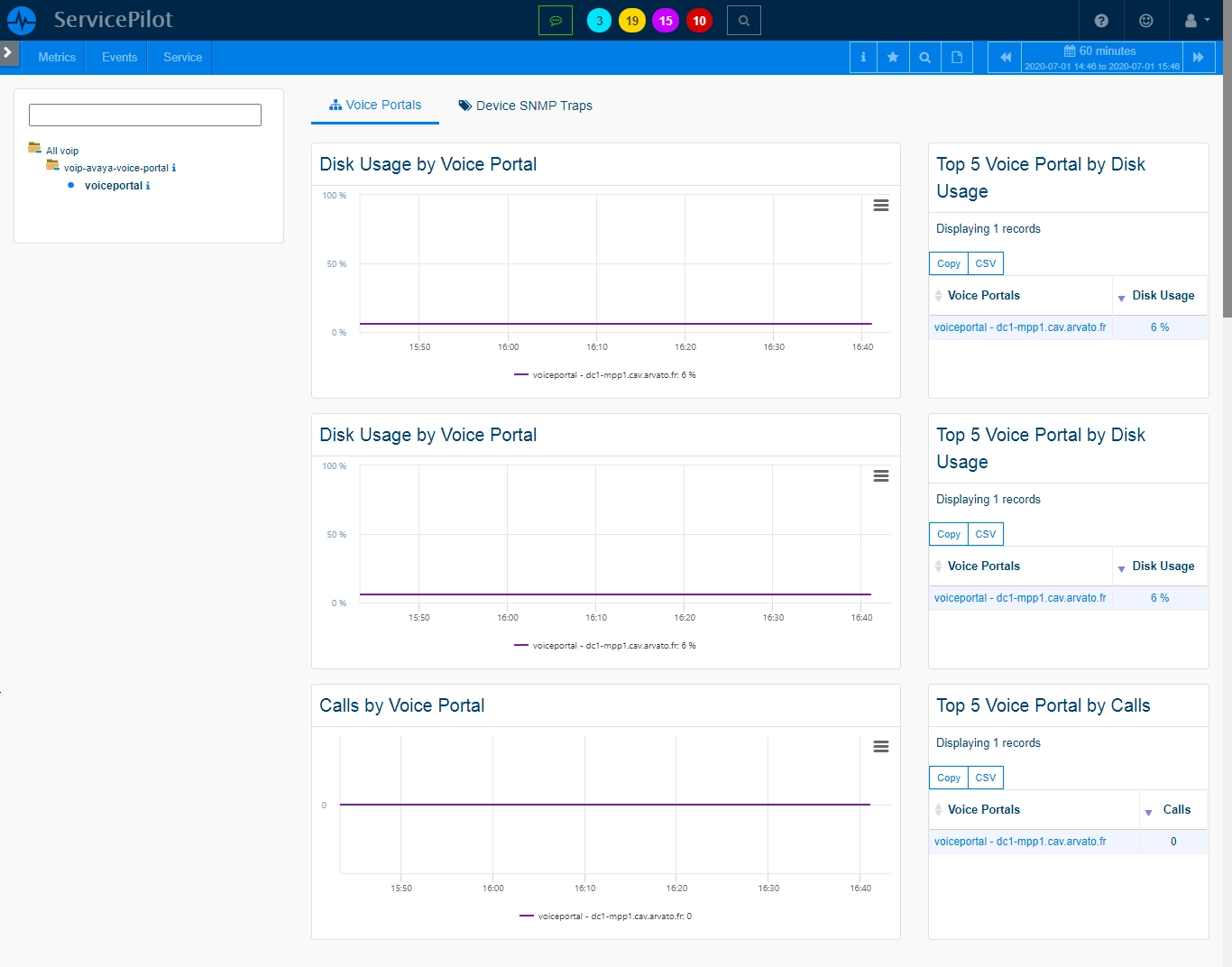Open the document page icon in toolbar
Image resolution: width=1232 pixels, height=967 pixels.
point(957,57)
